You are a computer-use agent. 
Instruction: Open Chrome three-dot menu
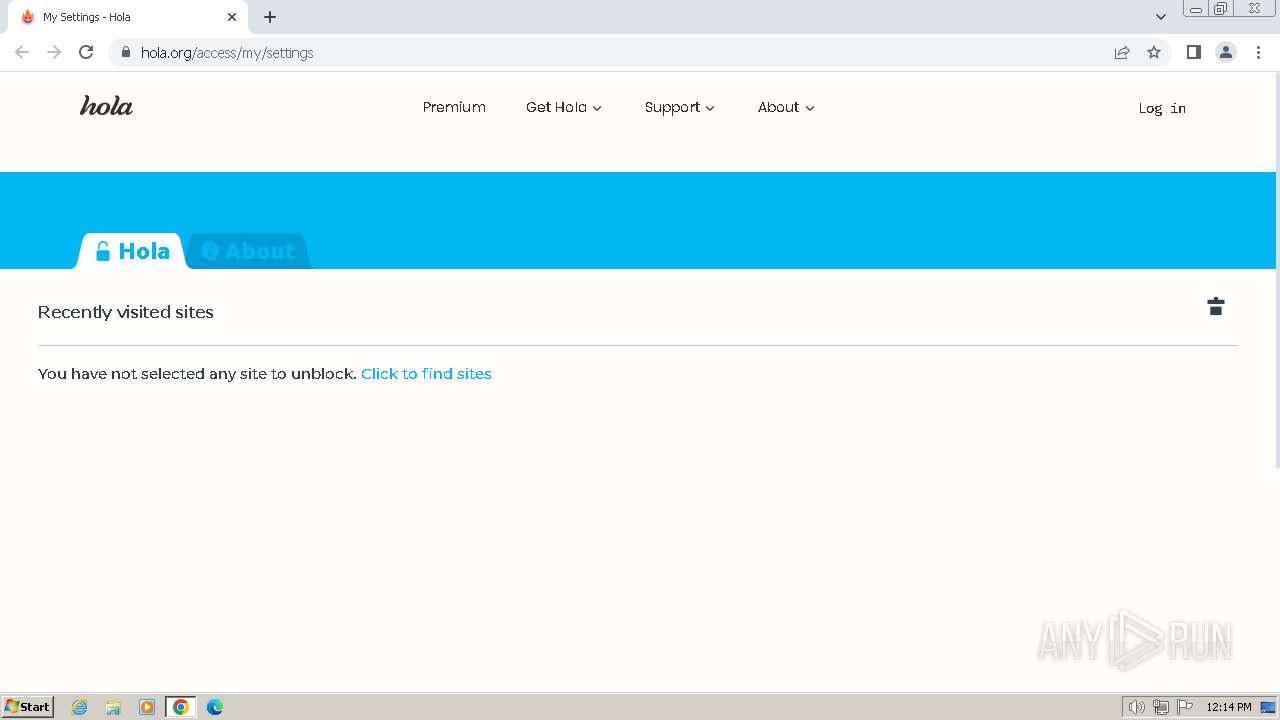1258,52
